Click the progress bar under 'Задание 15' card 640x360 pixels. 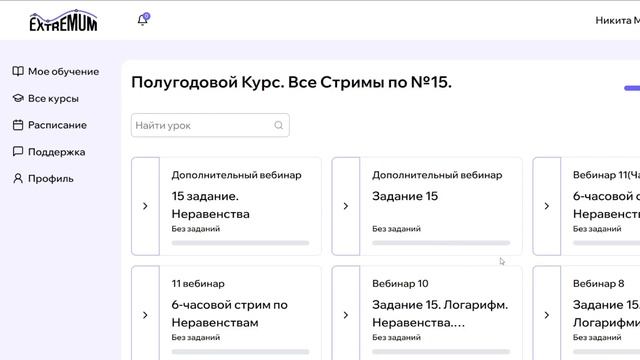(x=441, y=243)
